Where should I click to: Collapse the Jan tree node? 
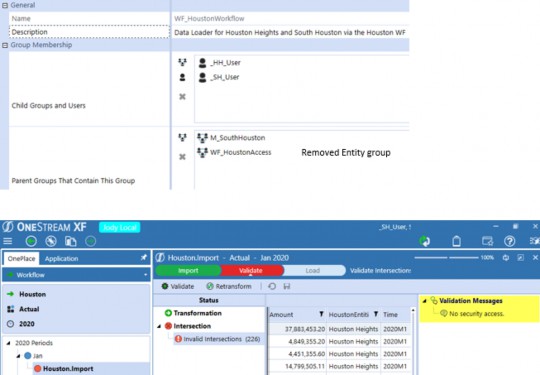[x=18, y=356]
